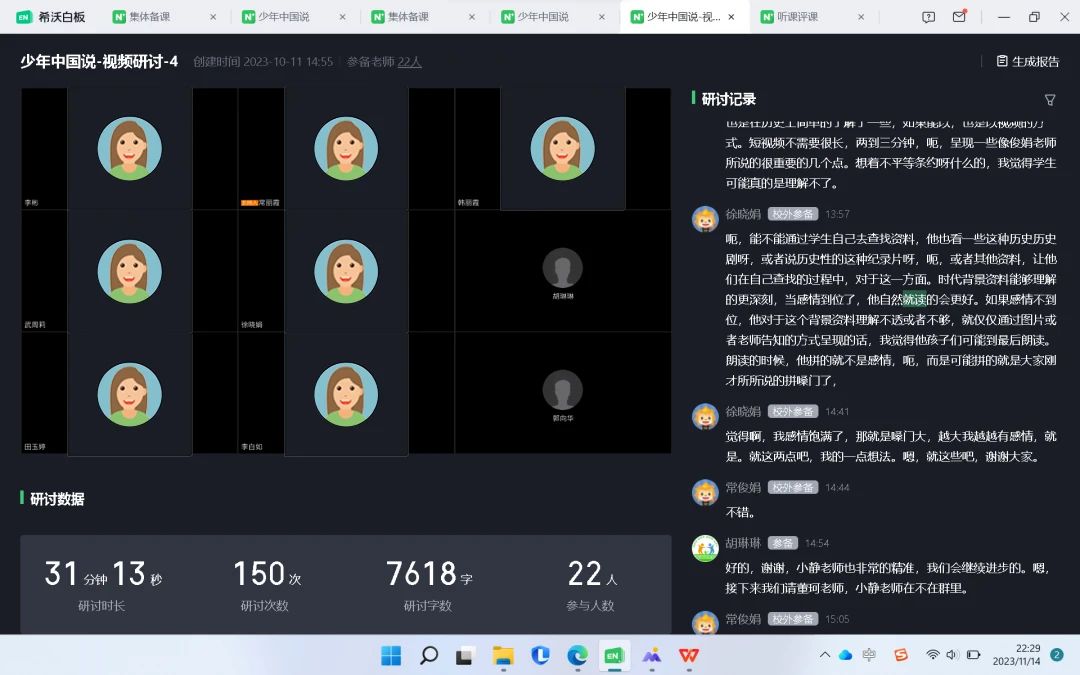Click the filter icon beside 研讨记录
The height and width of the screenshot is (675, 1080).
[x=1050, y=100]
